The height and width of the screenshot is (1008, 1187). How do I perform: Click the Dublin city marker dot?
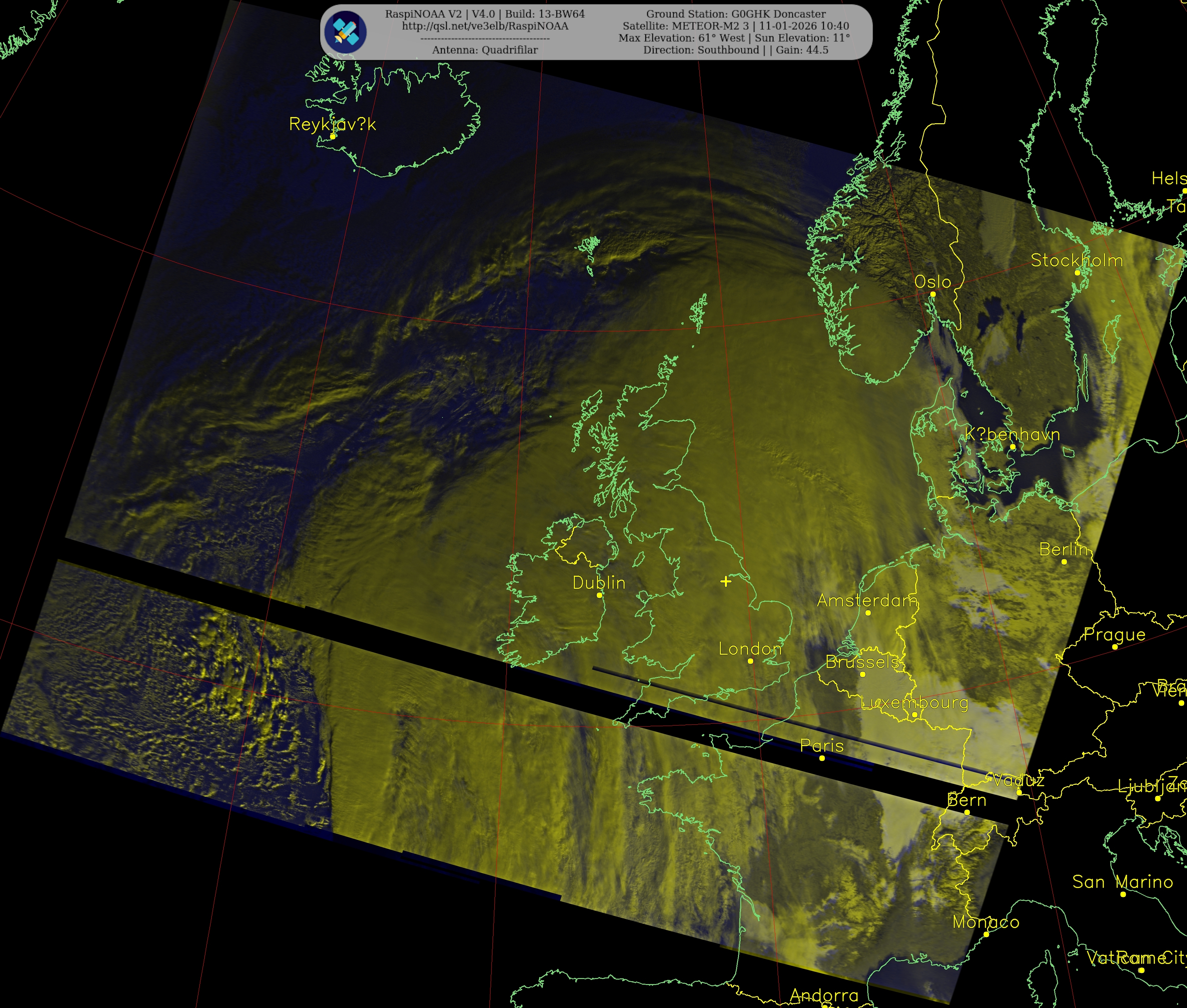coord(600,595)
